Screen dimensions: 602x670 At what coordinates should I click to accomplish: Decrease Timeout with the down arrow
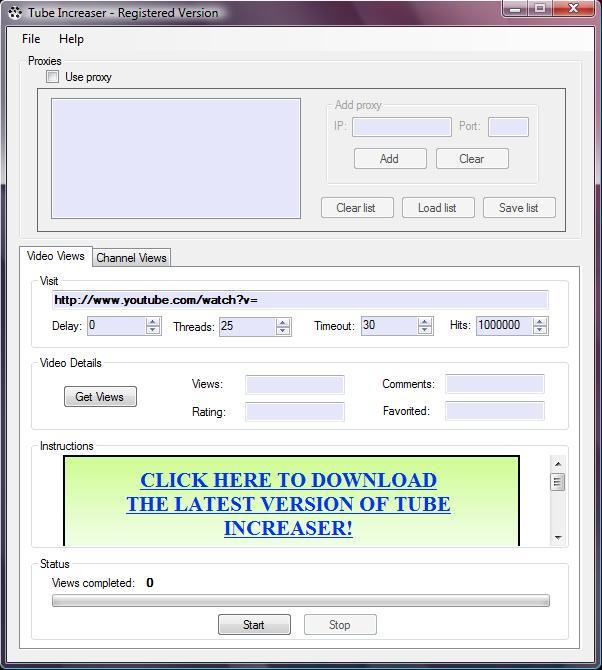point(425,330)
